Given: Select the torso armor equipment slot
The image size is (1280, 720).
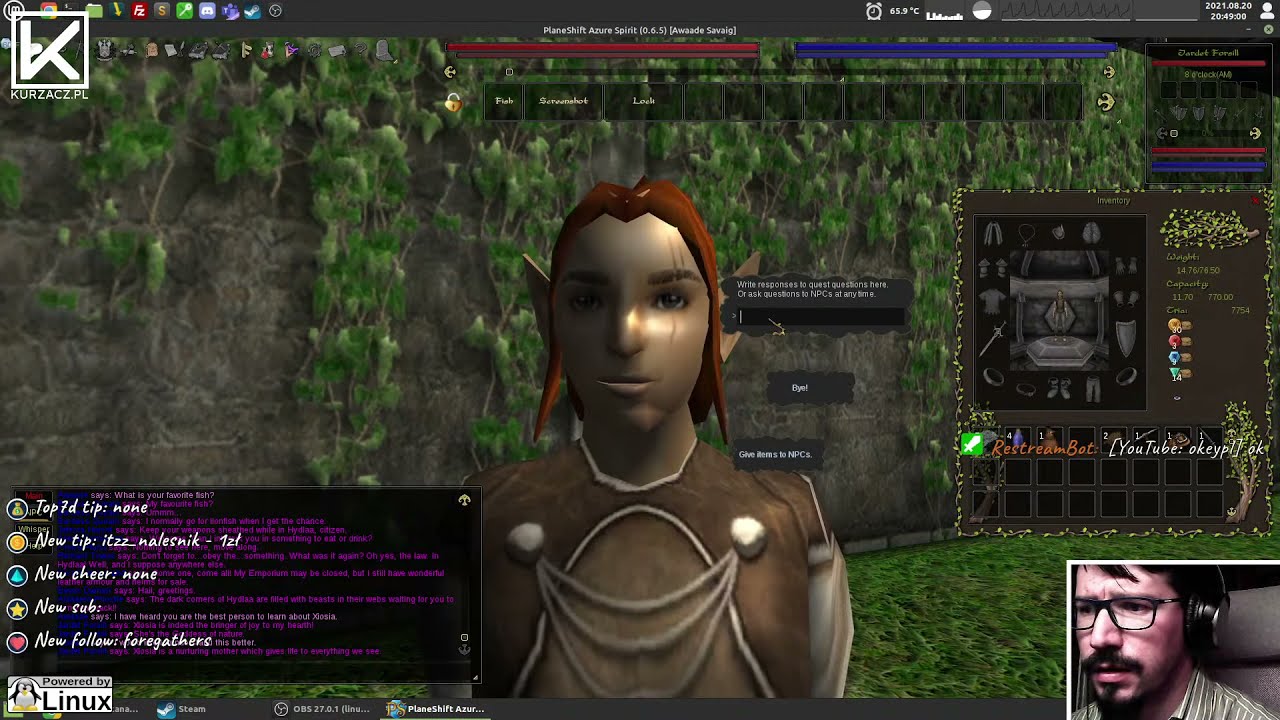Looking at the screenshot, I should click(993, 301).
